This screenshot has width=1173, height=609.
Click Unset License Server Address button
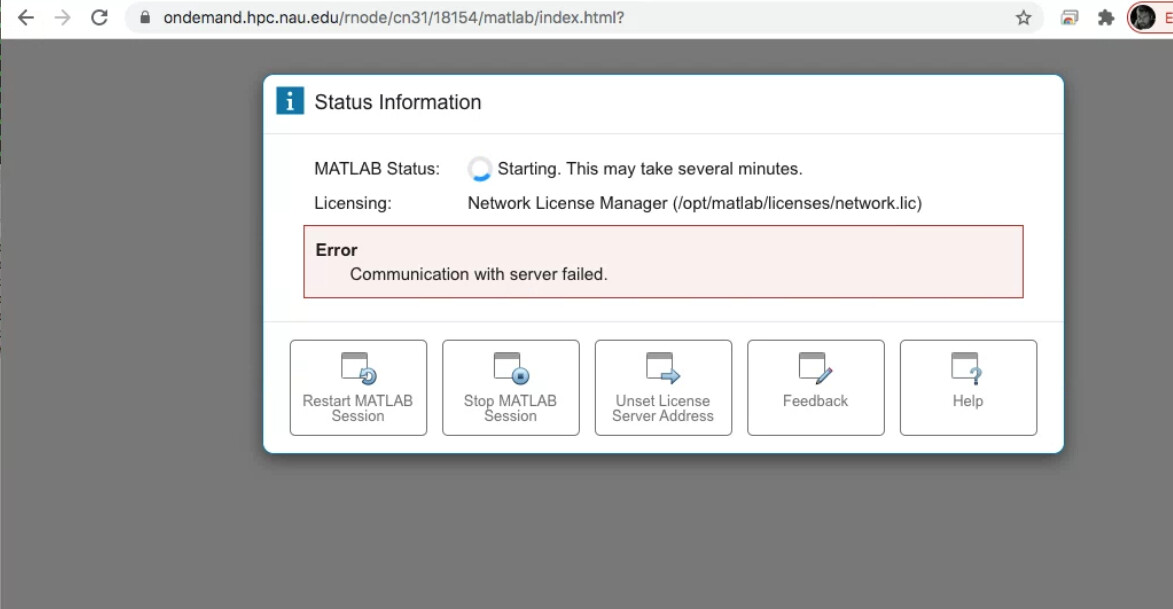pyautogui.click(x=664, y=388)
